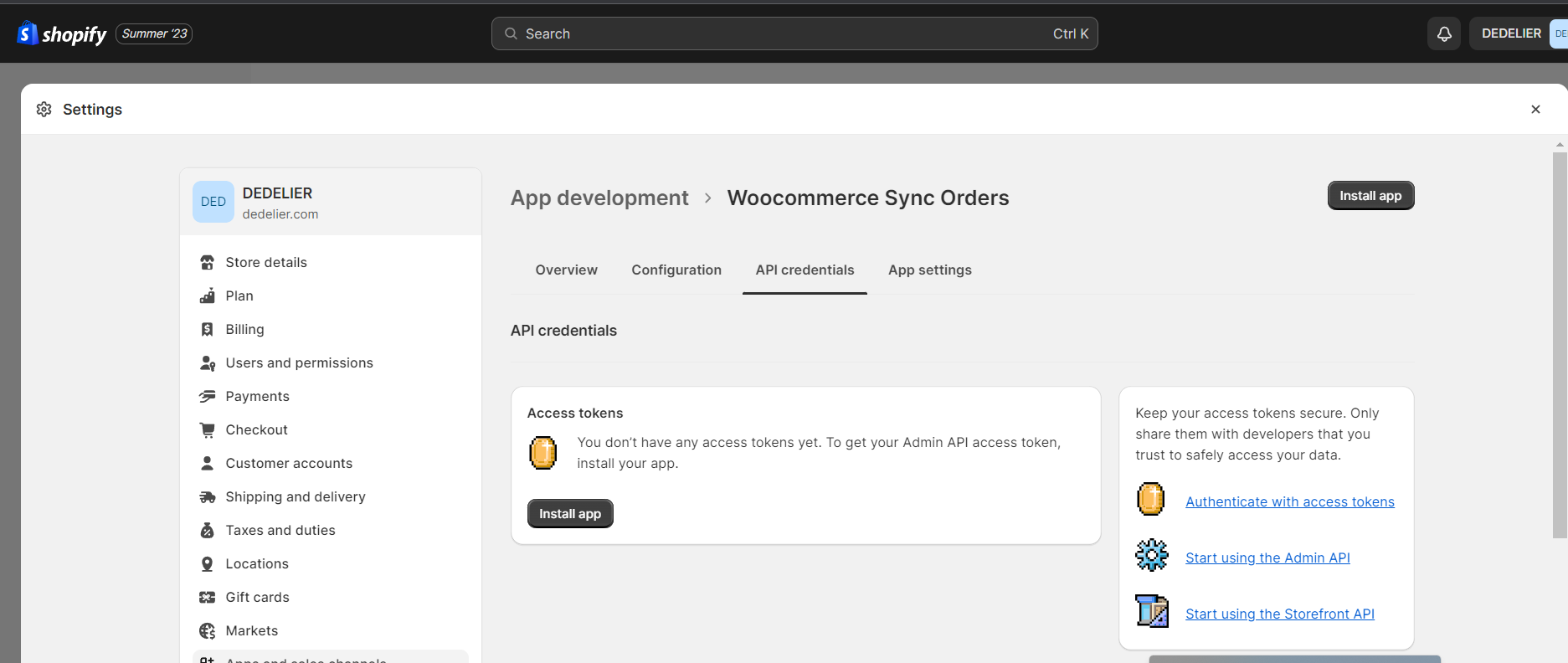Open notifications bell icon
1568x663 pixels.
coord(1444,33)
